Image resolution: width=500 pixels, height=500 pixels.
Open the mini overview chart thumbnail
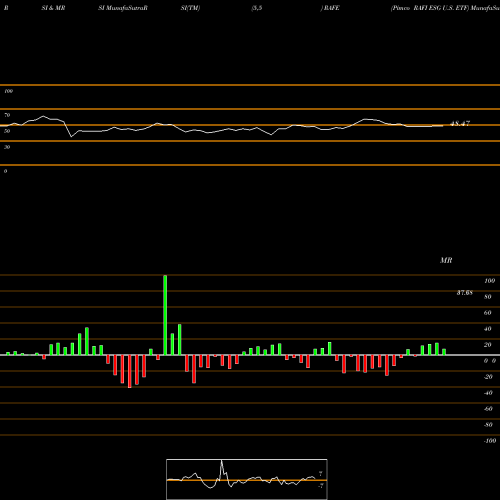point(247,479)
